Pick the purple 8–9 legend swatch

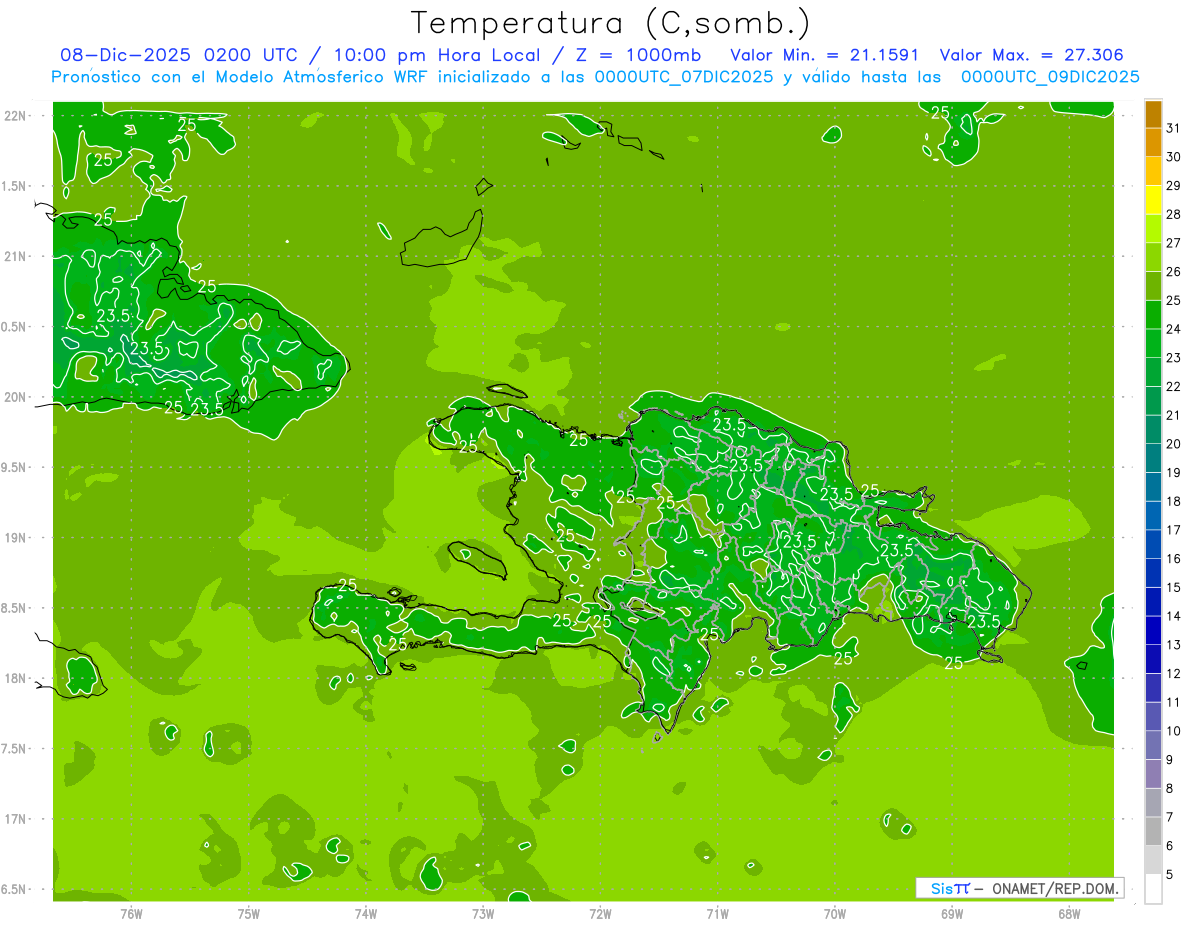(1153, 774)
